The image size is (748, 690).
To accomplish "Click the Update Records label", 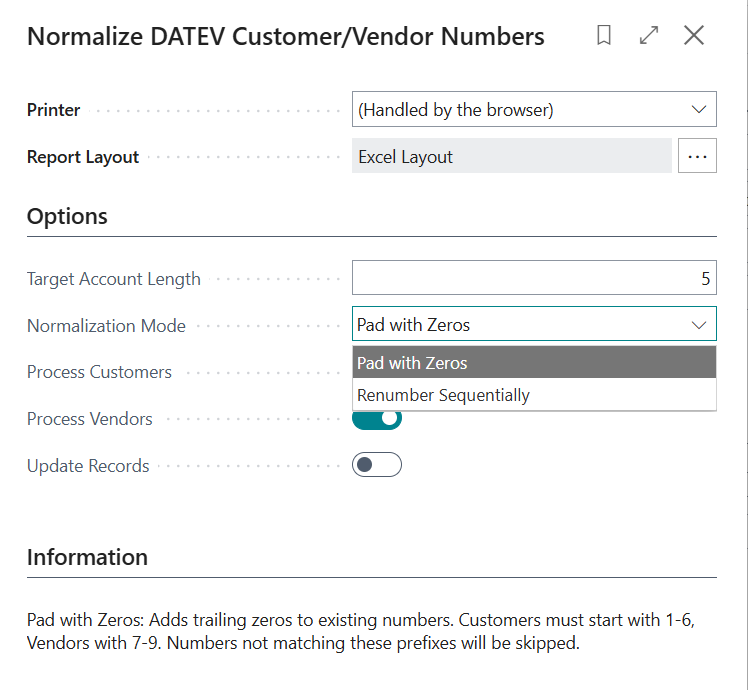I will coord(88,466).
